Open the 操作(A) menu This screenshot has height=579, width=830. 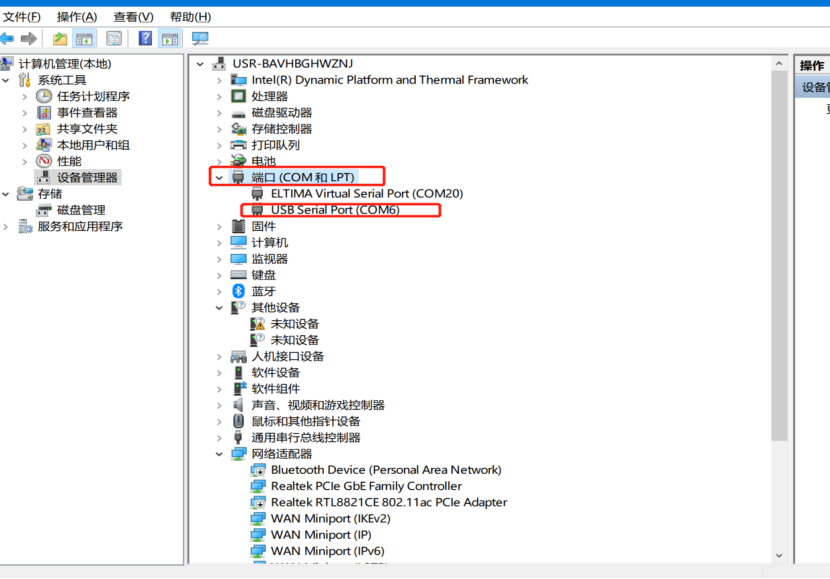tap(77, 17)
